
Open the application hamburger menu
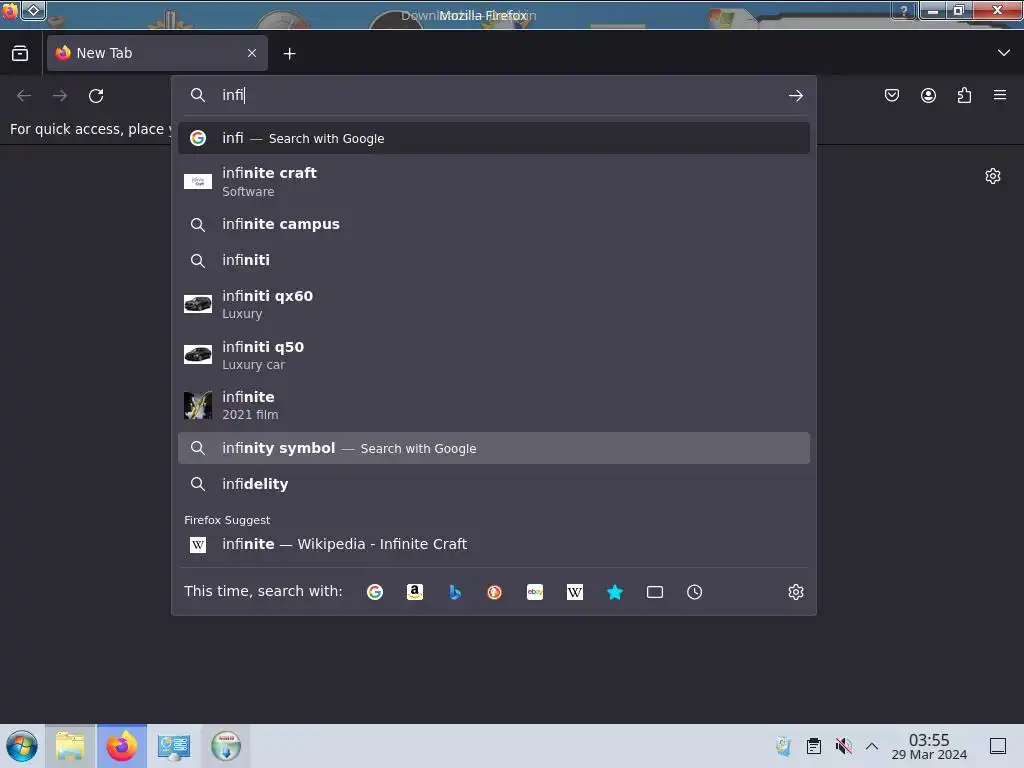pos(1000,95)
